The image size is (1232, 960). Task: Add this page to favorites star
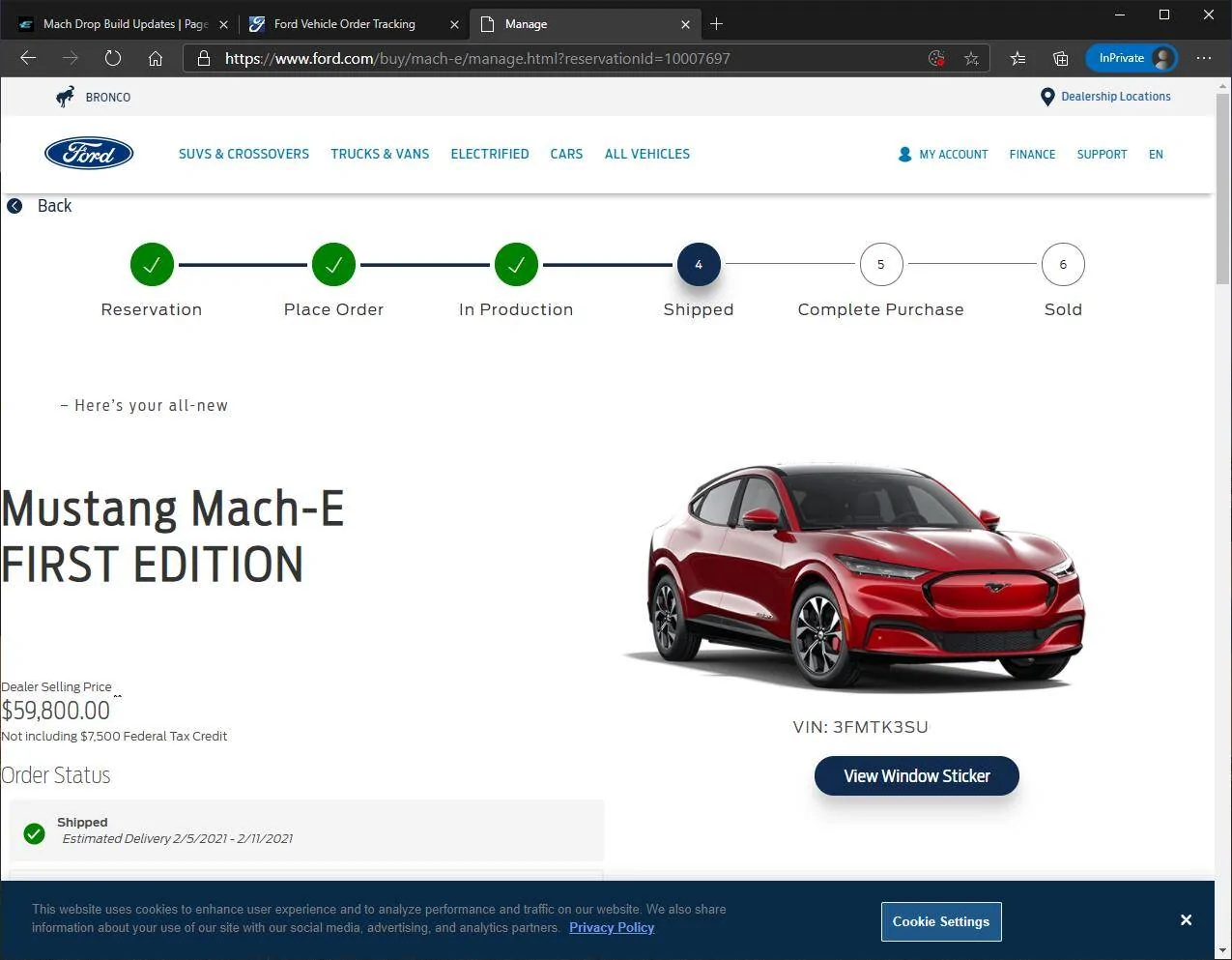(x=971, y=58)
